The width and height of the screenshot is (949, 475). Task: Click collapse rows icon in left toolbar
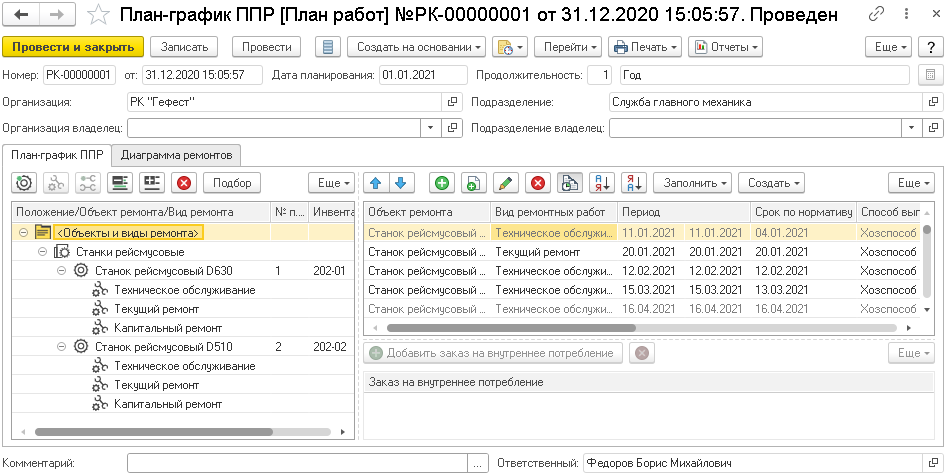click(x=152, y=183)
